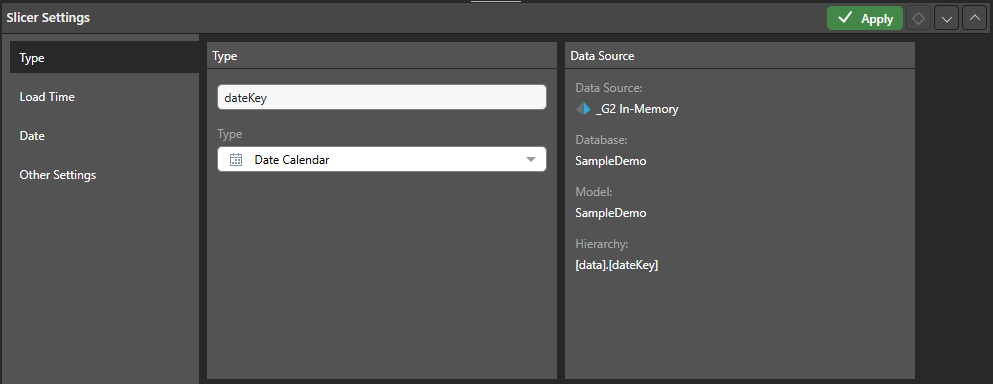
Task: Switch to the Load Time tab
Action: pos(104,97)
